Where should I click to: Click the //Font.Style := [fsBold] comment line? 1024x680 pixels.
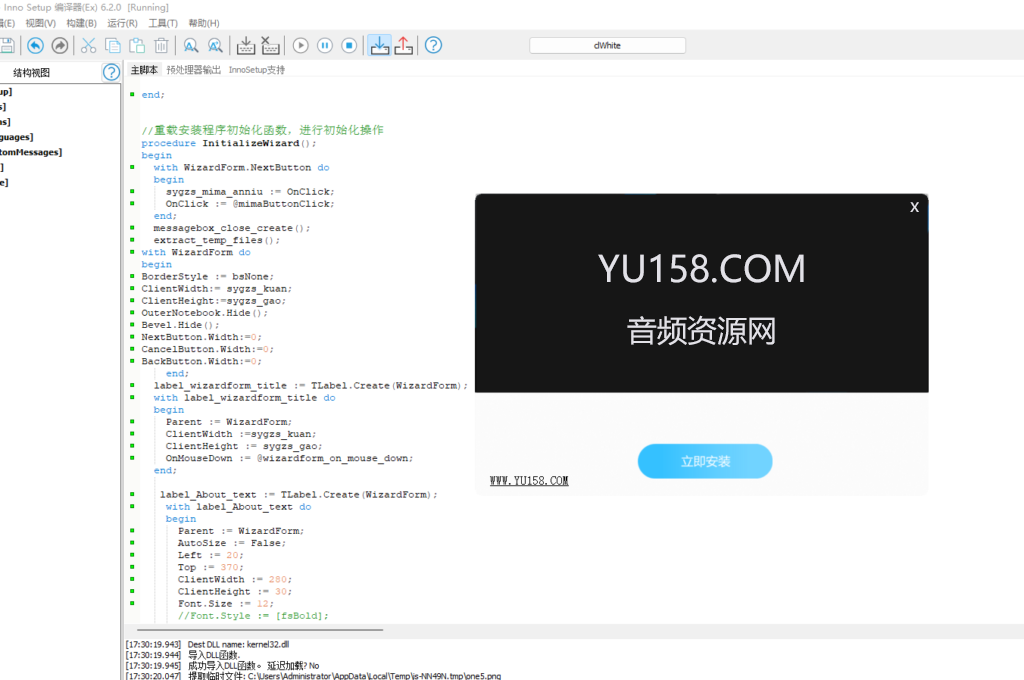pyautogui.click(x=253, y=615)
